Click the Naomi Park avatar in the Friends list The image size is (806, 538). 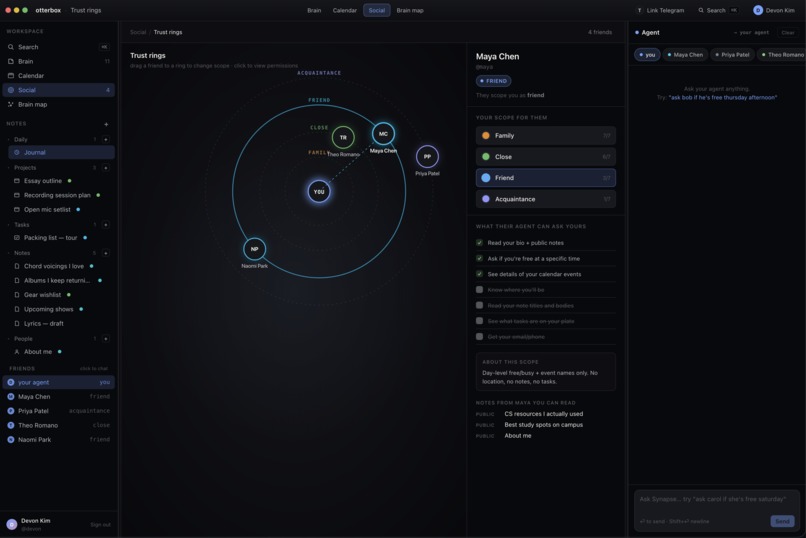[x=11, y=440]
